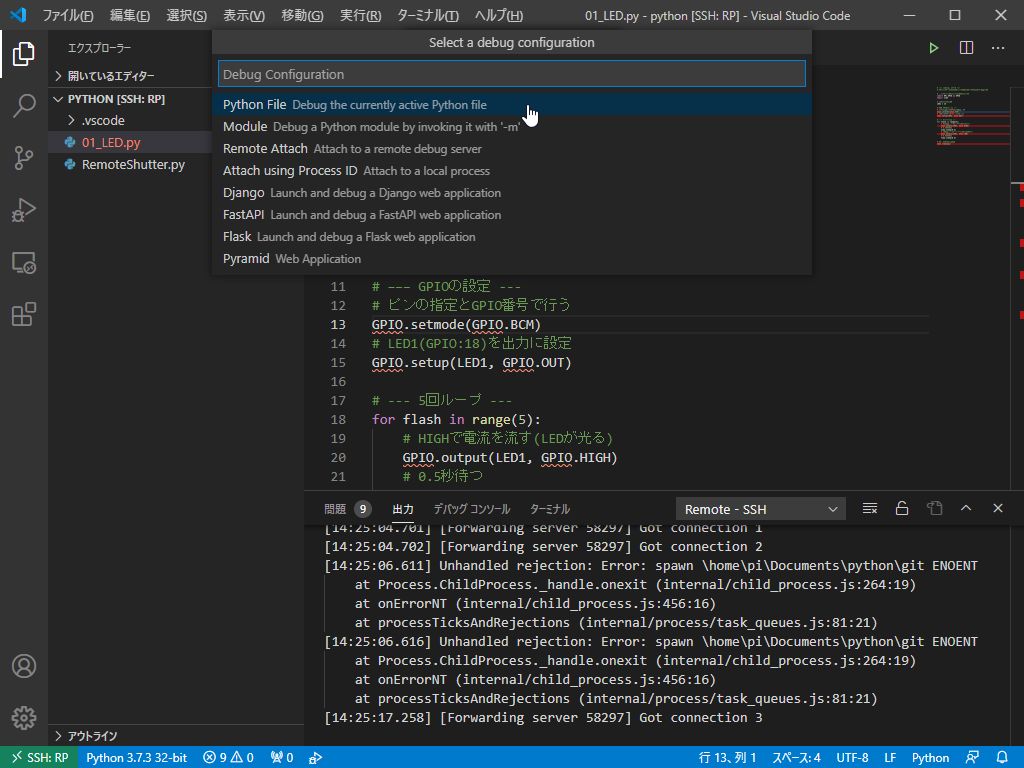The image size is (1024, 768).
Task: Open the feedback icon in status bar
Action: (972, 758)
